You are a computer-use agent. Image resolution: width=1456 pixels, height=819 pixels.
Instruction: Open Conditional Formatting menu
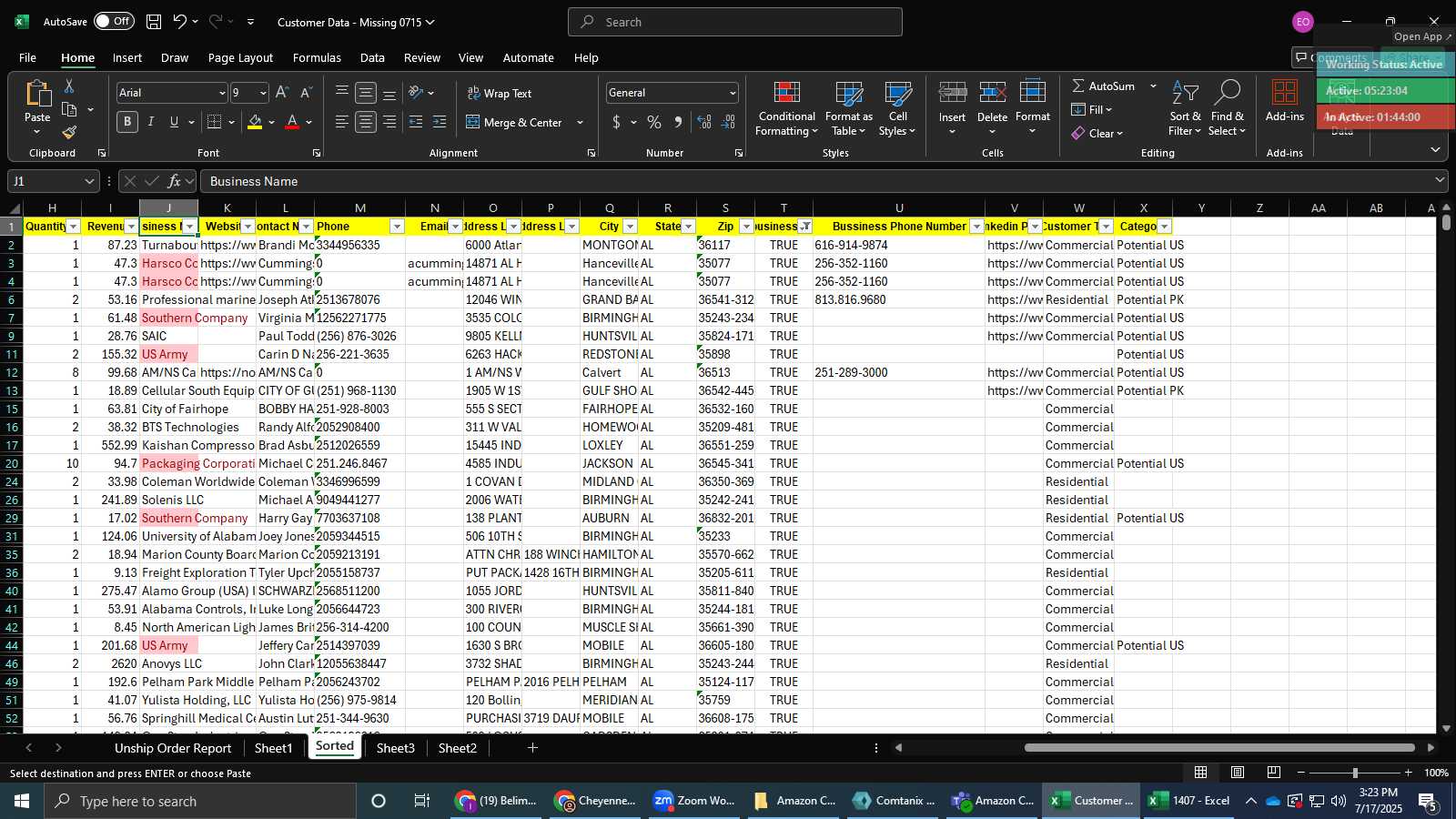787,109
